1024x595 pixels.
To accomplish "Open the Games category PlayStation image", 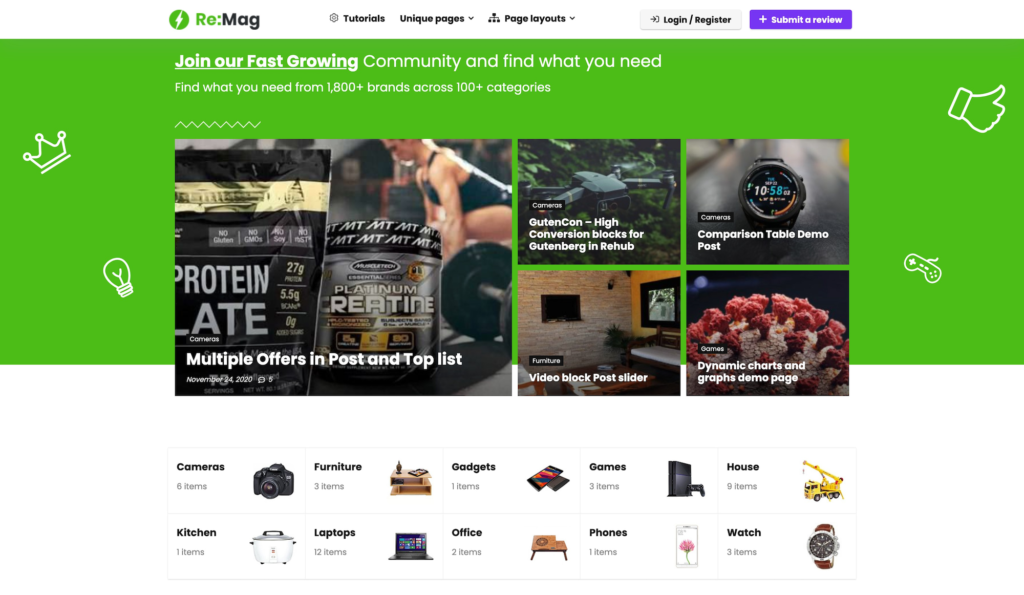I will [x=686, y=479].
